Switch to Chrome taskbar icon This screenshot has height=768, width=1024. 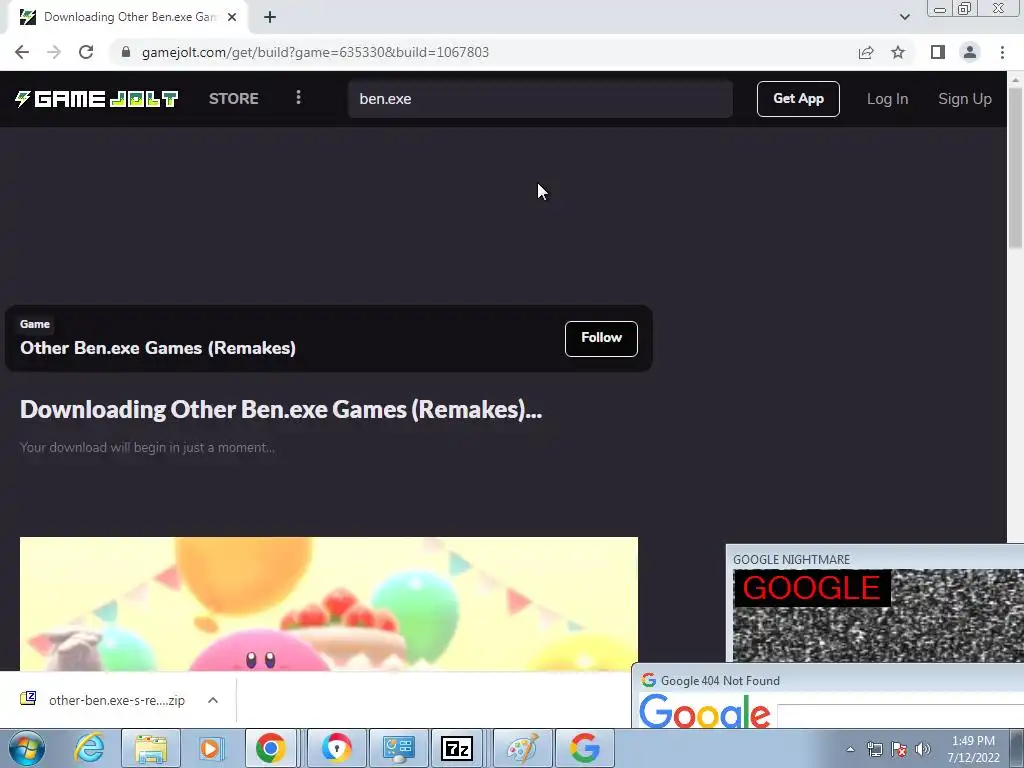(x=270, y=748)
